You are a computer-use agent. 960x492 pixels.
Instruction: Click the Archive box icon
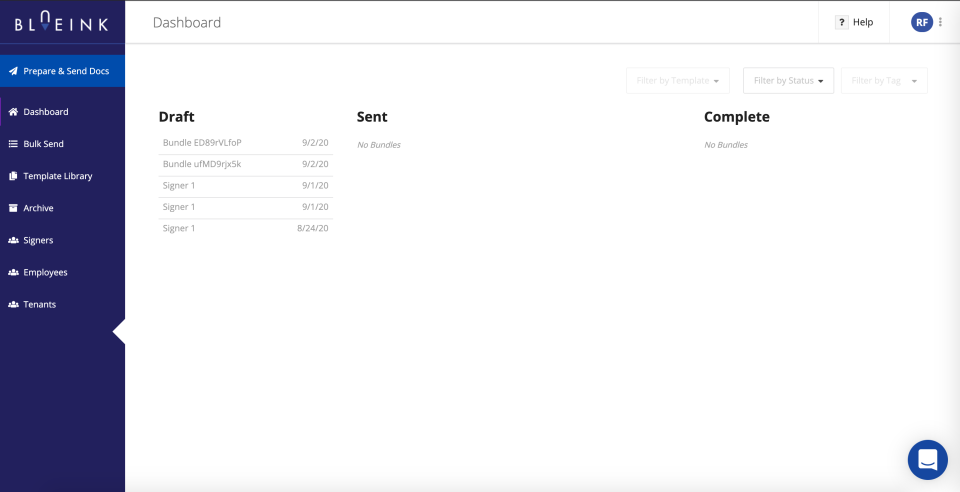(x=13, y=208)
